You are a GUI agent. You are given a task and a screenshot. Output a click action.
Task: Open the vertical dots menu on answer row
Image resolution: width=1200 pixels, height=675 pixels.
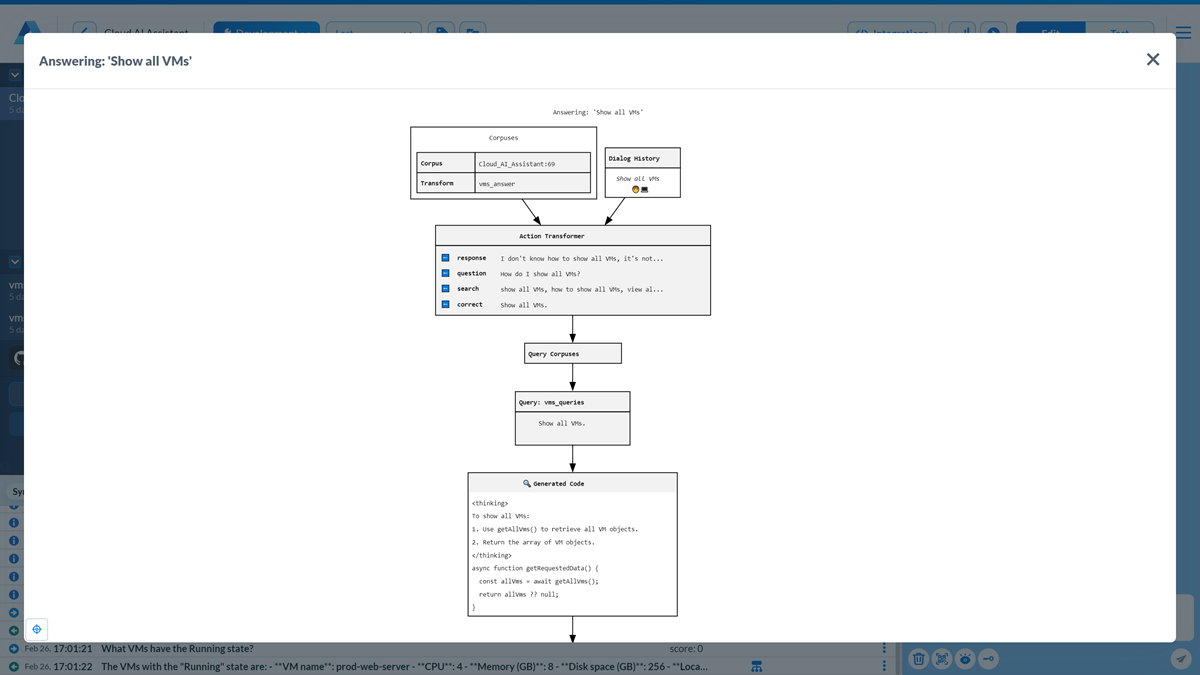point(884,666)
